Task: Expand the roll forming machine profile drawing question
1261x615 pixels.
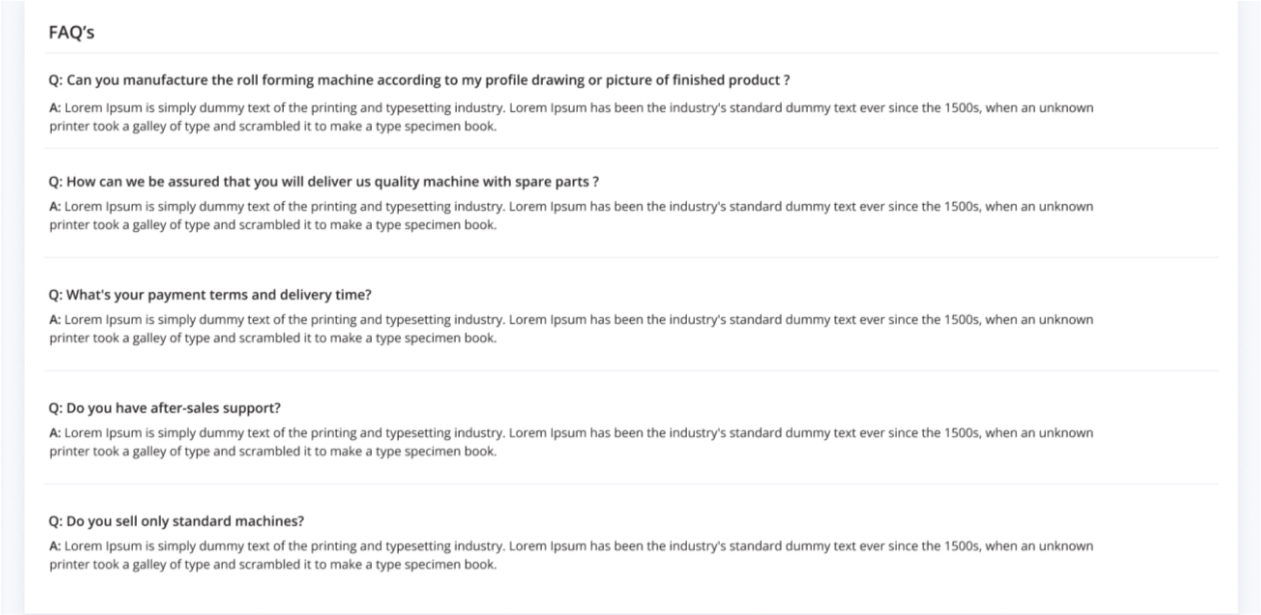Action: click(419, 80)
